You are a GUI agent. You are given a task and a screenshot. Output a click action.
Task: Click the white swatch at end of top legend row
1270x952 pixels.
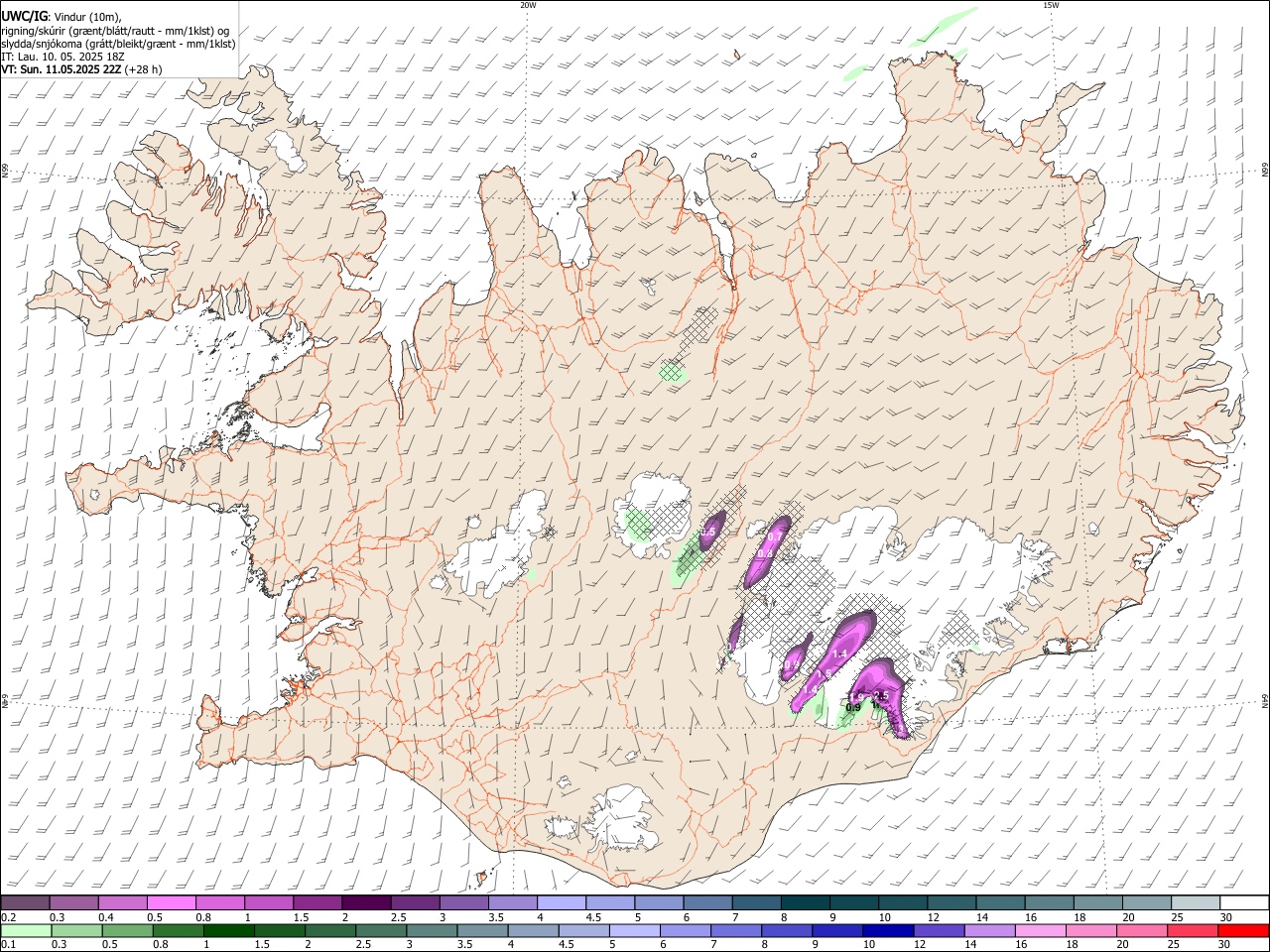(1245, 902)
